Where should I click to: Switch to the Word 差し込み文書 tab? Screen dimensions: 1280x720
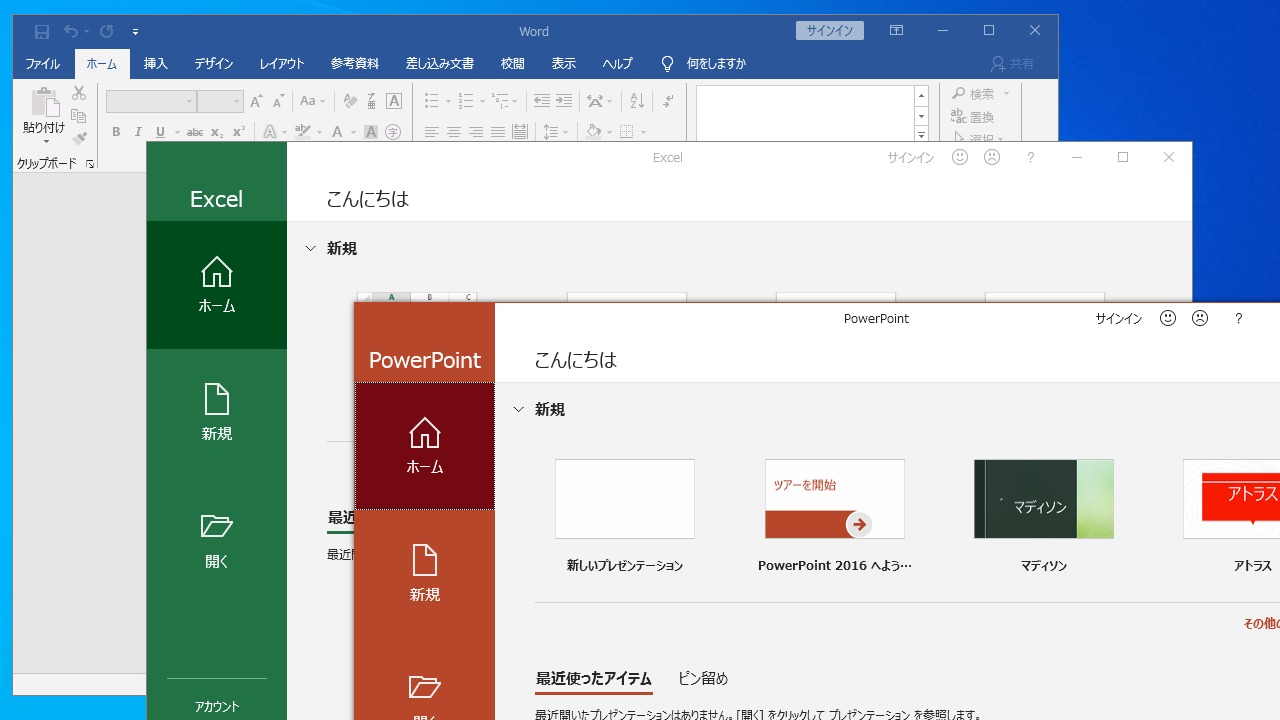pos(440,63)
